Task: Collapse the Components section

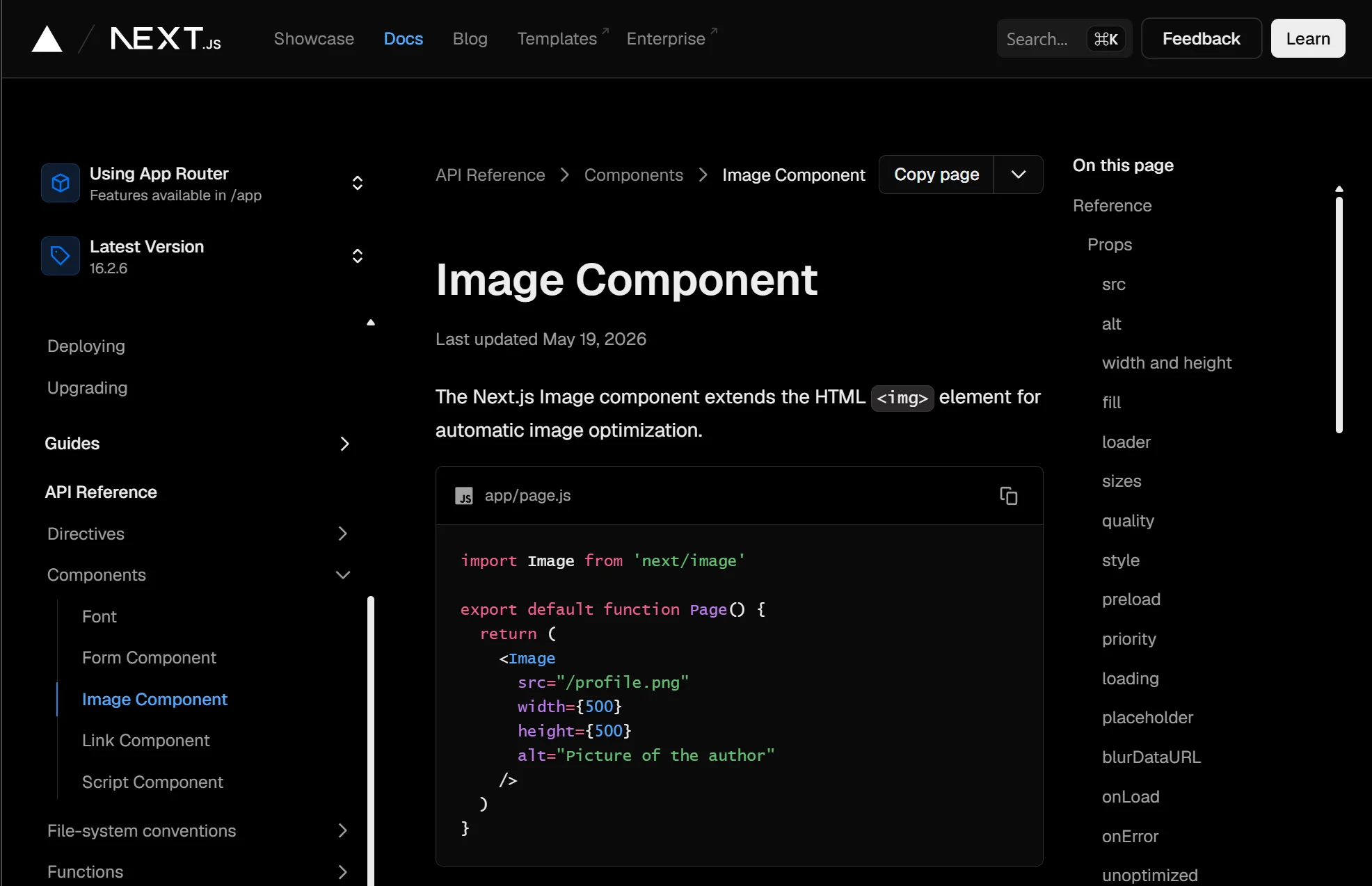Action: tap(198, 575)
